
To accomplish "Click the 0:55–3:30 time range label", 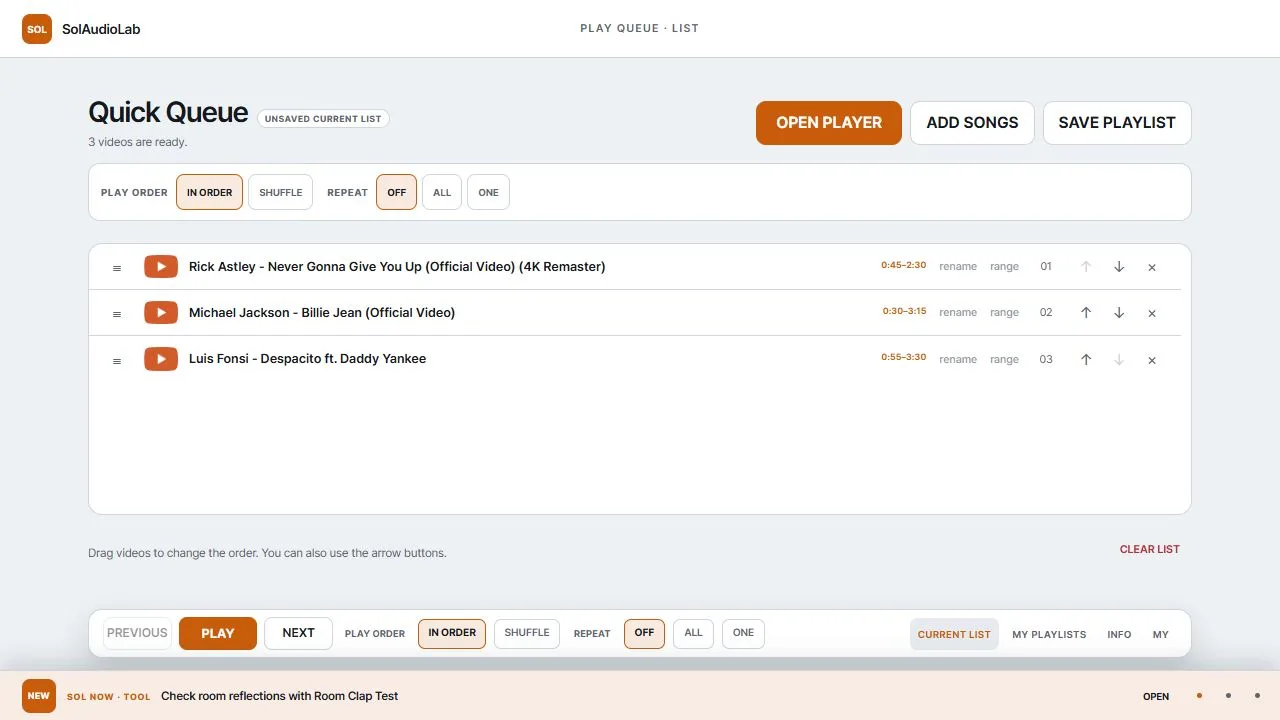I will (x=904, y=358).
